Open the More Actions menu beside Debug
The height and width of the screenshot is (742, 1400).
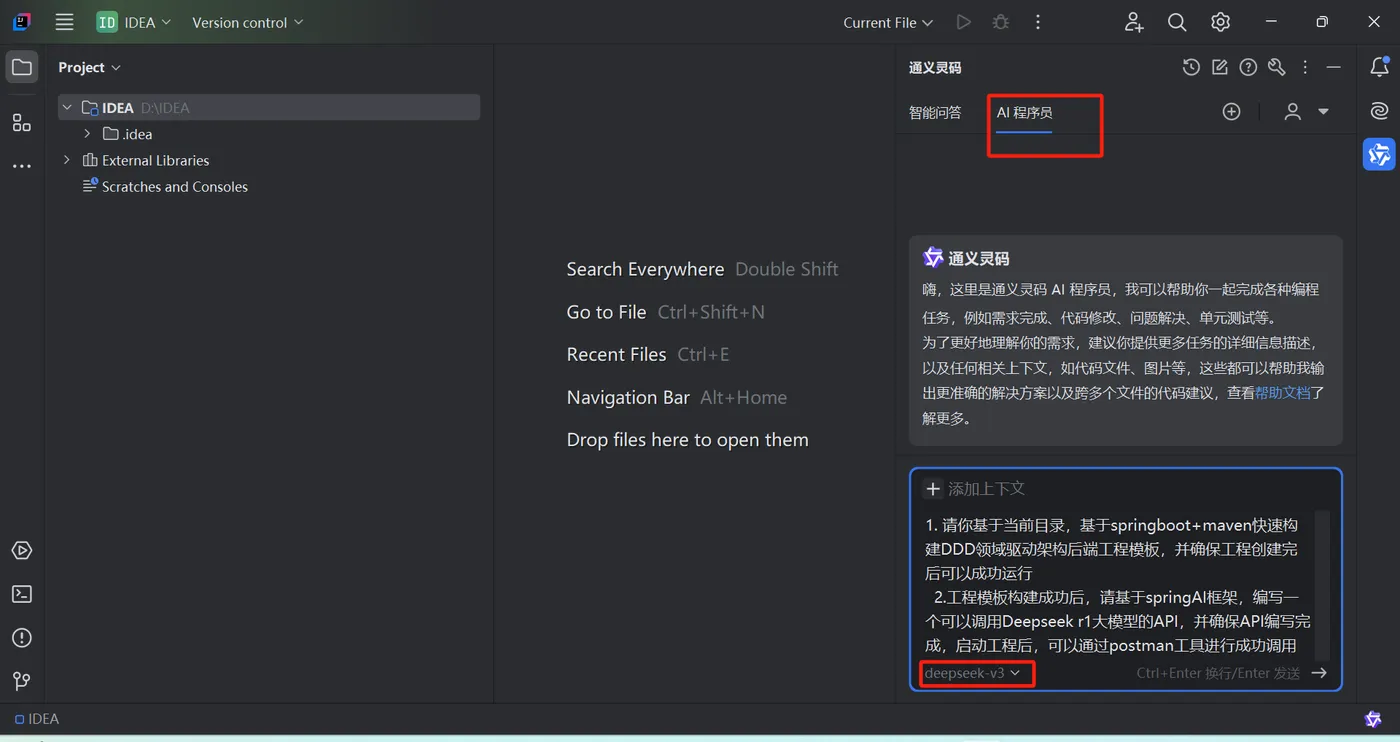[x=1038, y=22]
